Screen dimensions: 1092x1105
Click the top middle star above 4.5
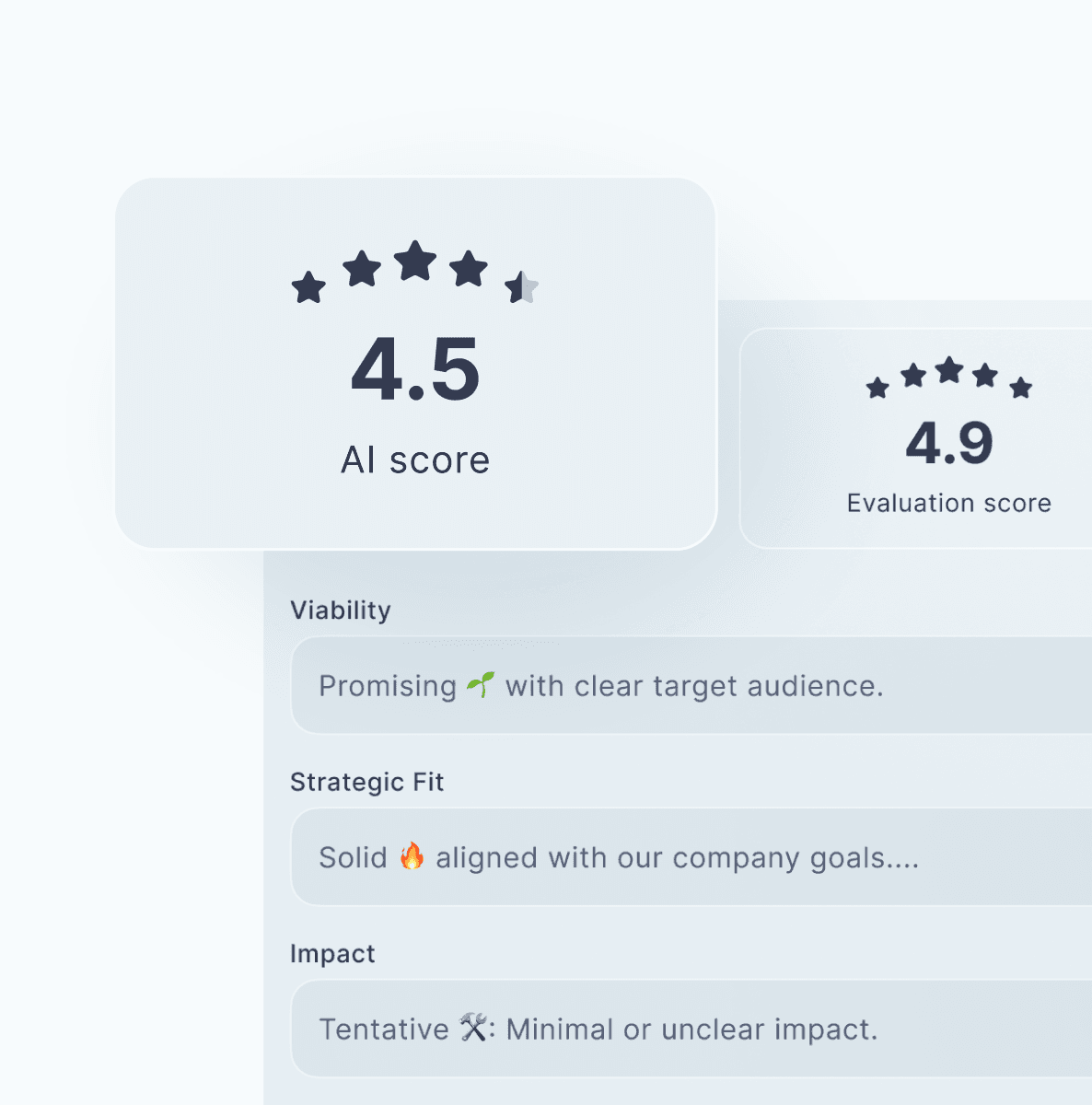[415, 261]
